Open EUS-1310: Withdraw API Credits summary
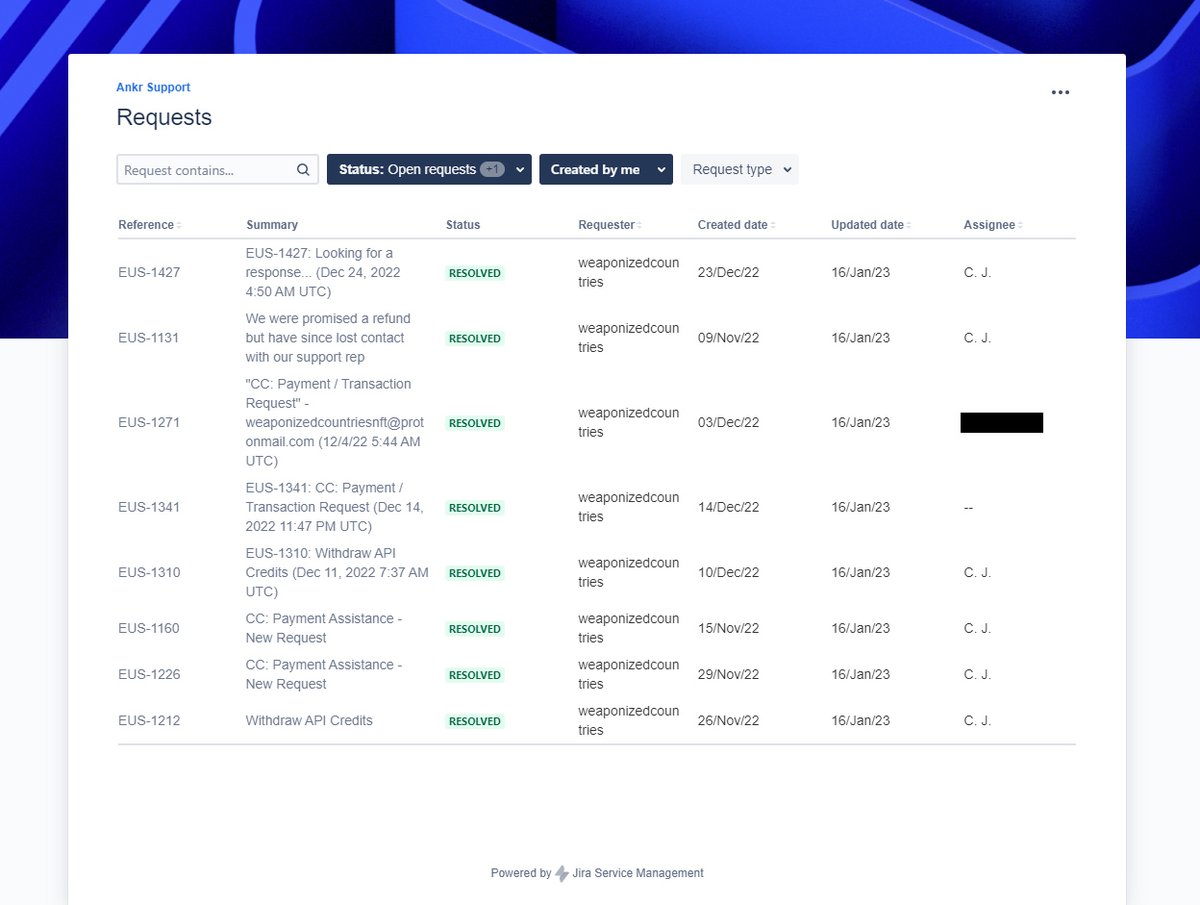 pos(337,573)
